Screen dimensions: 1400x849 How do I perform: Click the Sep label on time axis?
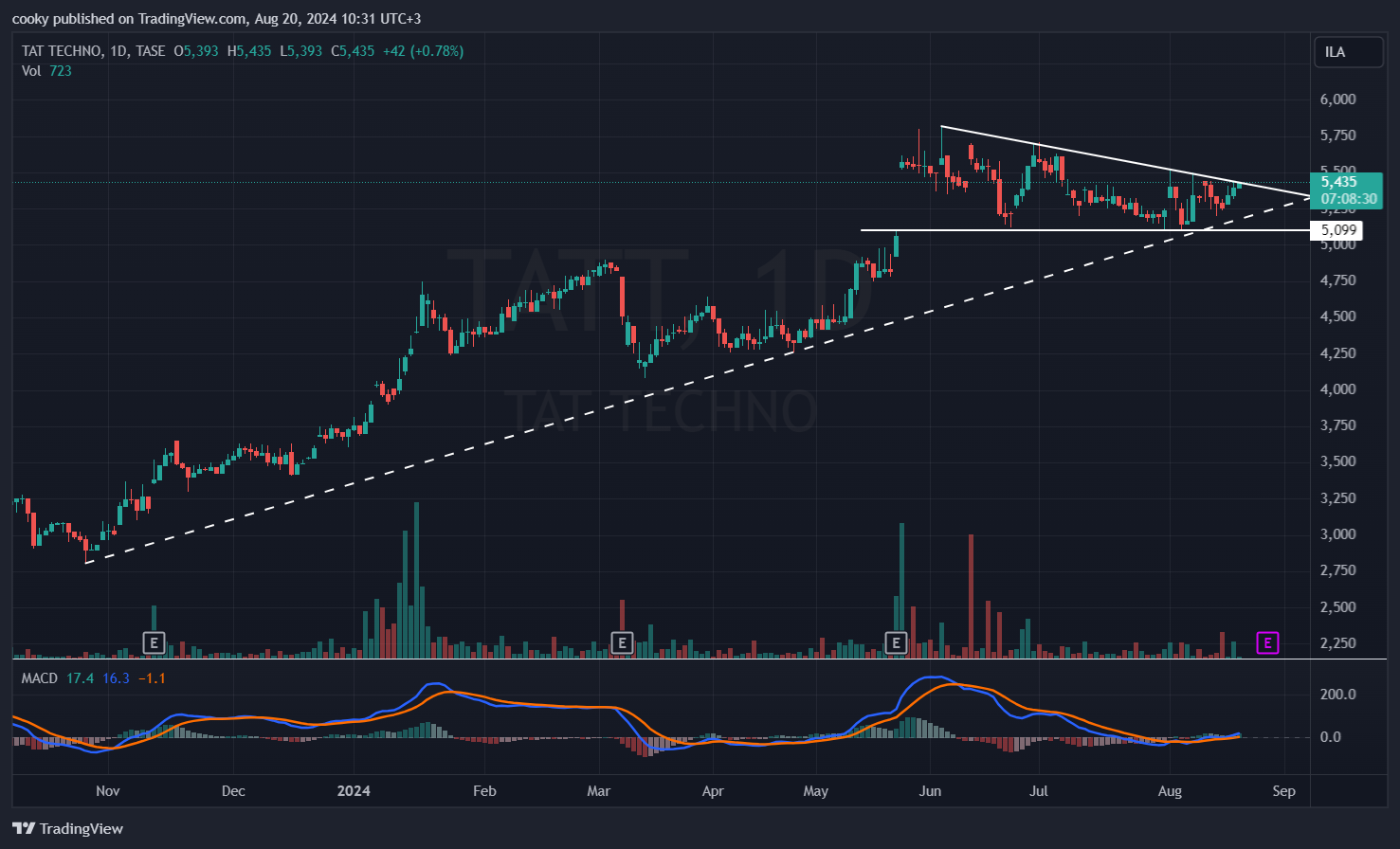point(1283,791)
